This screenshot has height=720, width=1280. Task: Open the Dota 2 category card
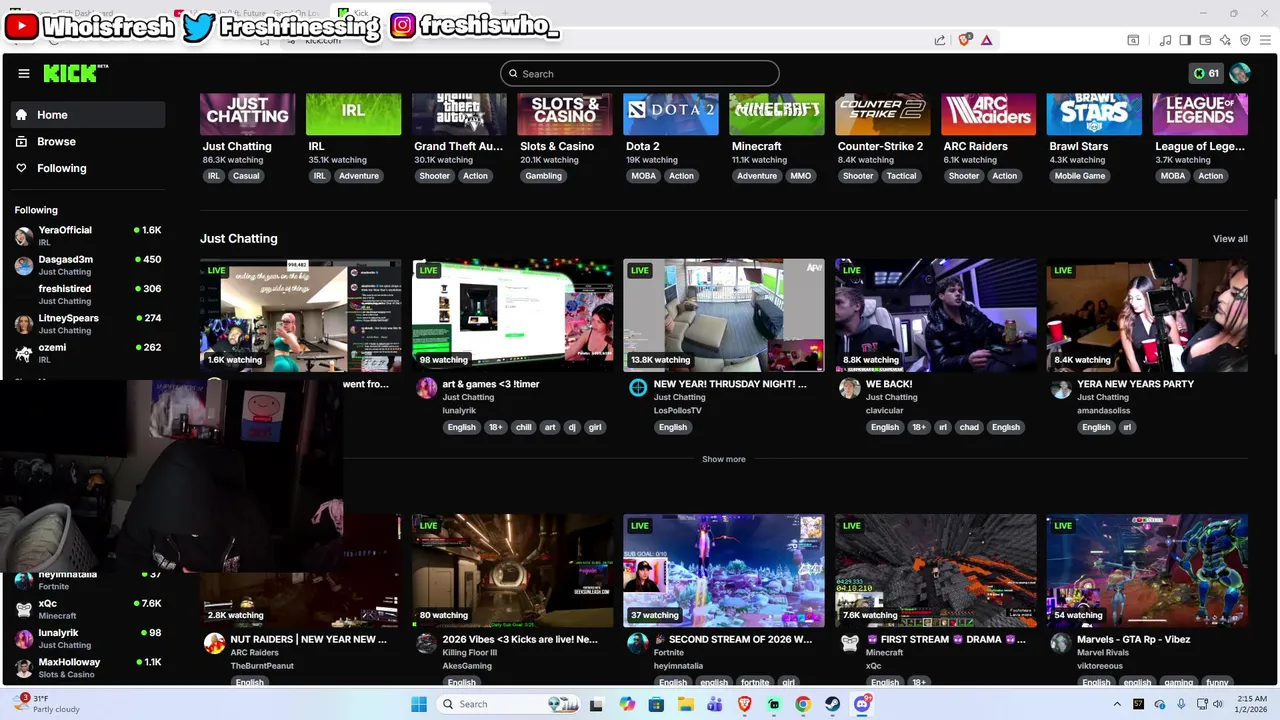coord(671,138)
